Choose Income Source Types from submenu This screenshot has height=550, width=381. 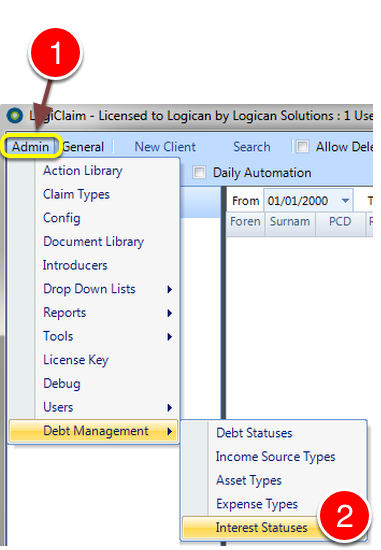274,457
